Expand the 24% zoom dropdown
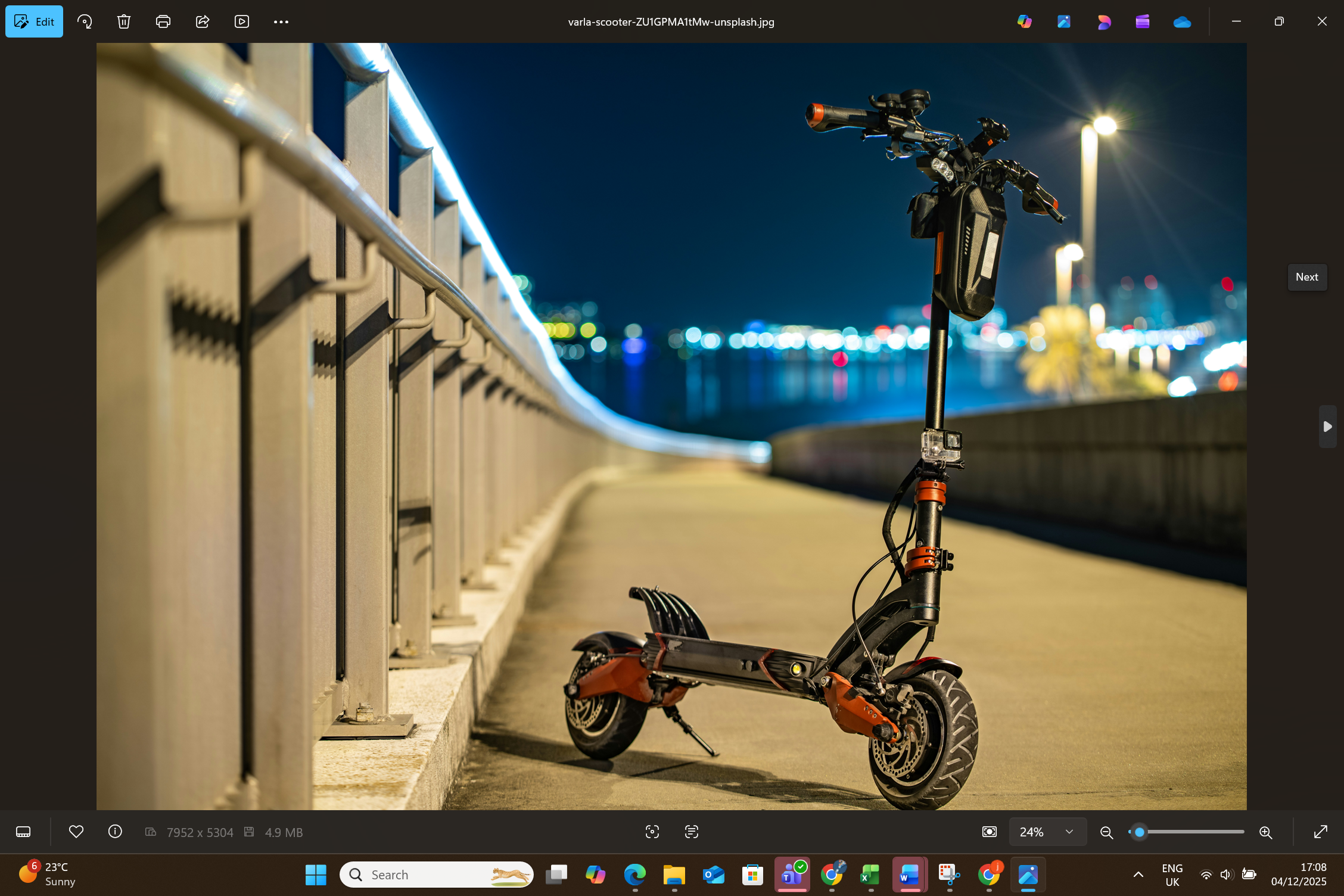Viewport: 1344px width, 896px height. tap(1069, 832)
